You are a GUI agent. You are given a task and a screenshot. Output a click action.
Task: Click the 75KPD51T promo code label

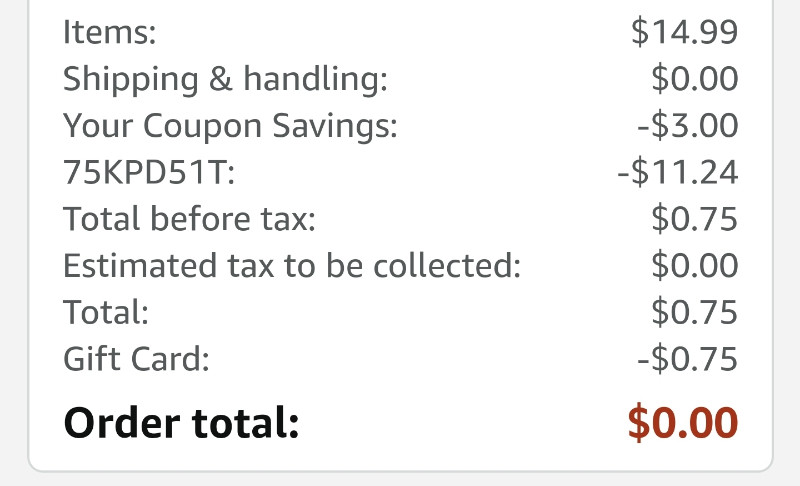point(149,172)
